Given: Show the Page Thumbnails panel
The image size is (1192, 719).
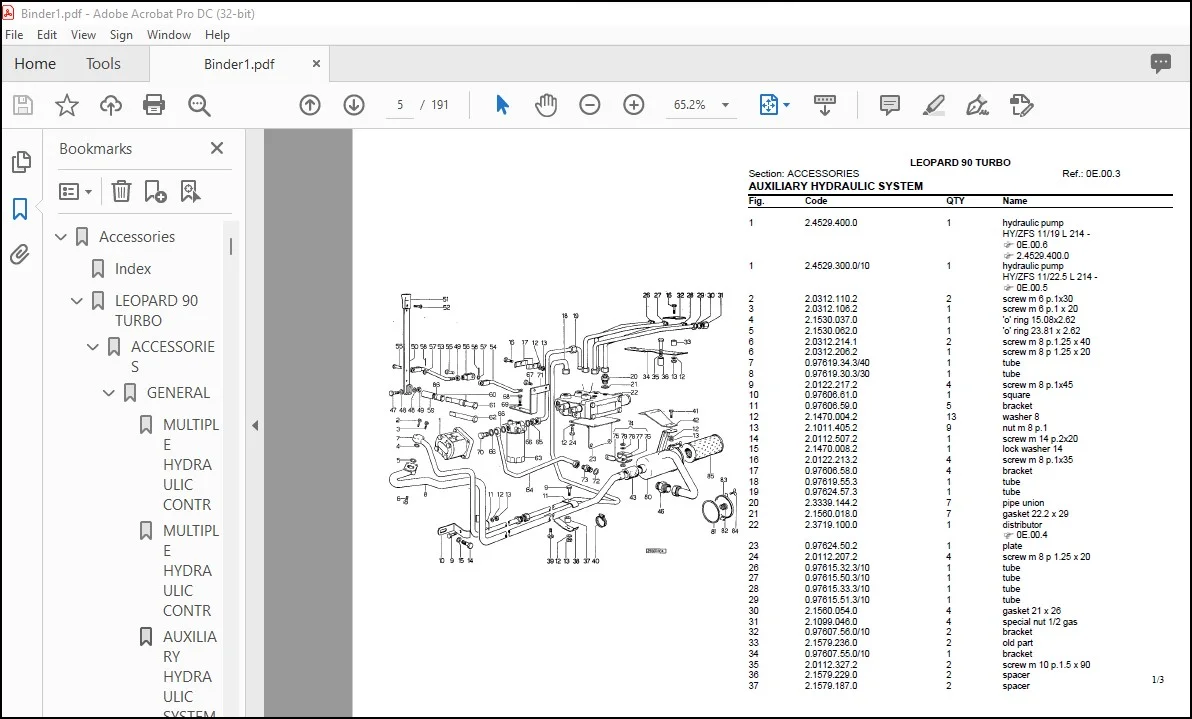Looking at the screenshot, I should click(x=21, y=161).
